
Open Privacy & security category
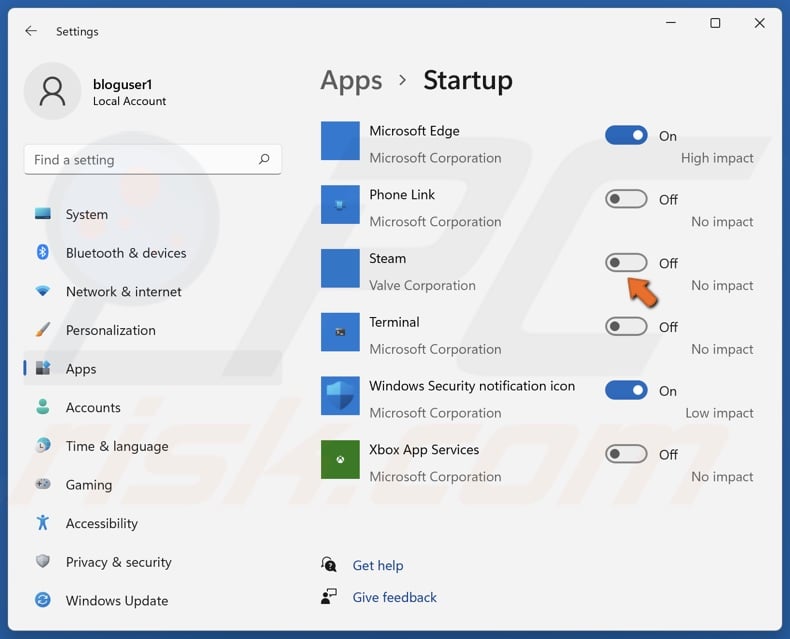[153, 562]
